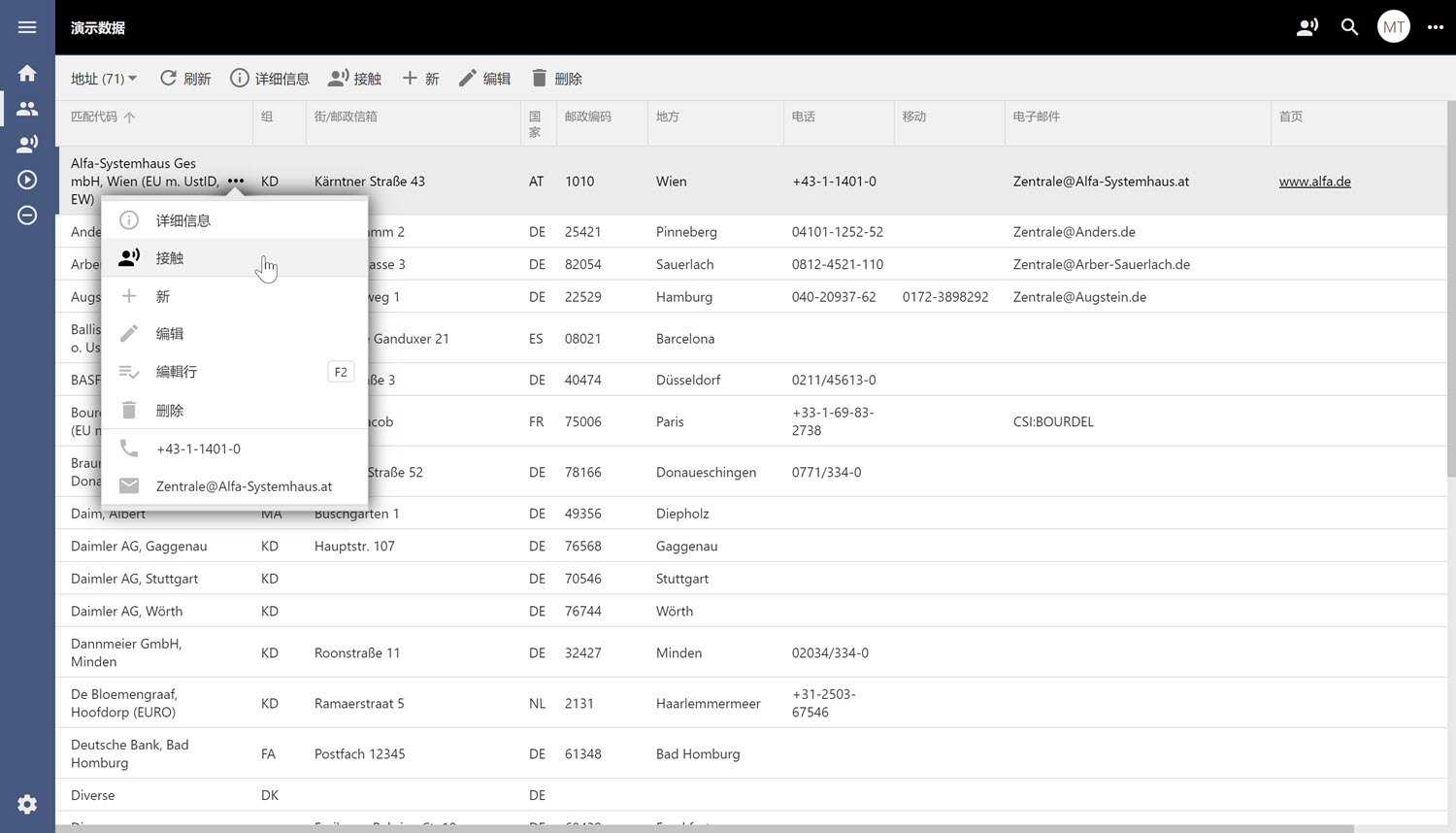This screenshot has height=833, width=1456.
Task: Click the vertical scrollbar of table
Action: (1450, 291)
